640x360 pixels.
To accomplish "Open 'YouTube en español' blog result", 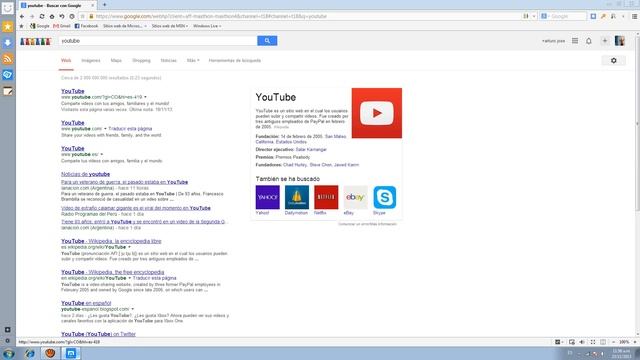I will pos(86,303).
